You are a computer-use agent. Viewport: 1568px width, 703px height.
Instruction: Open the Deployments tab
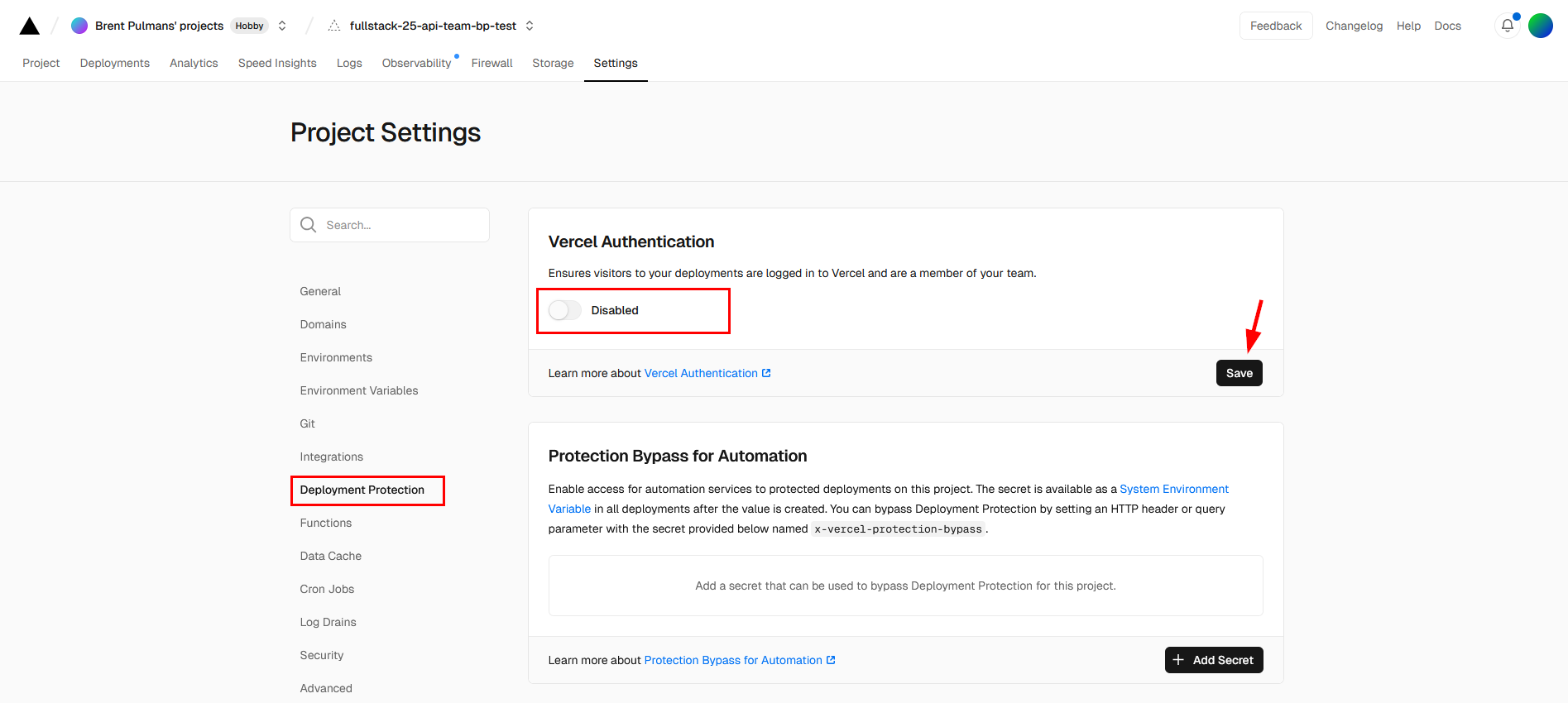click(x=115, y=63)
